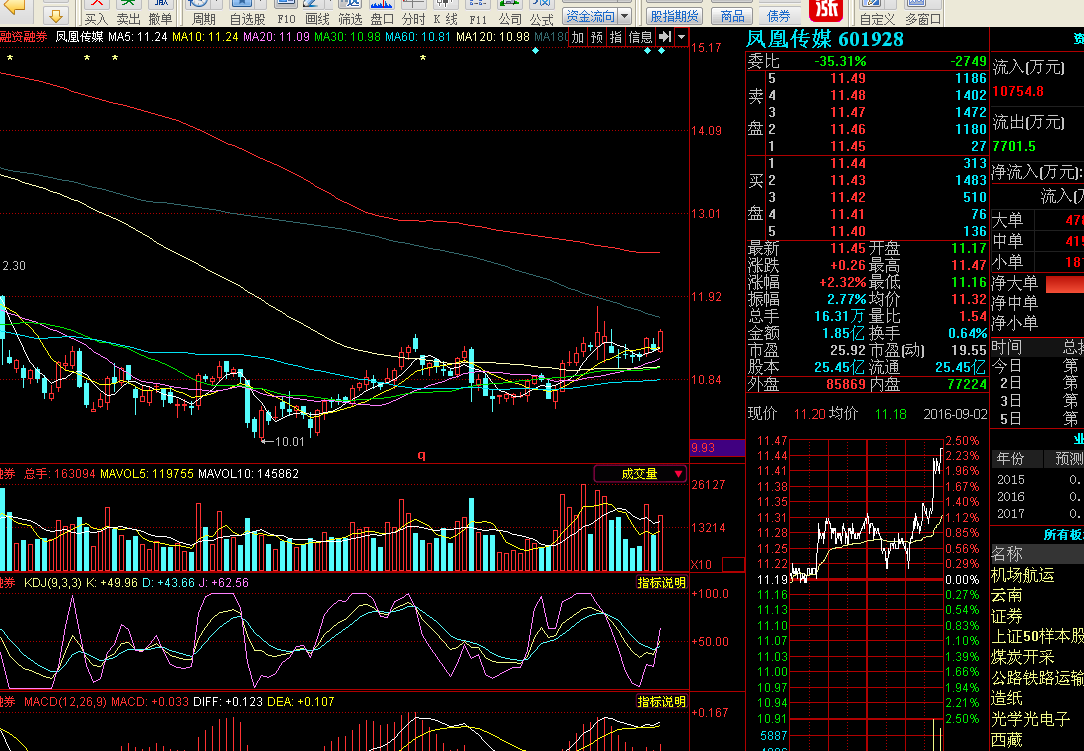
Task: Click buy level 5 price 11.40
Action: (x=848, y=231)
